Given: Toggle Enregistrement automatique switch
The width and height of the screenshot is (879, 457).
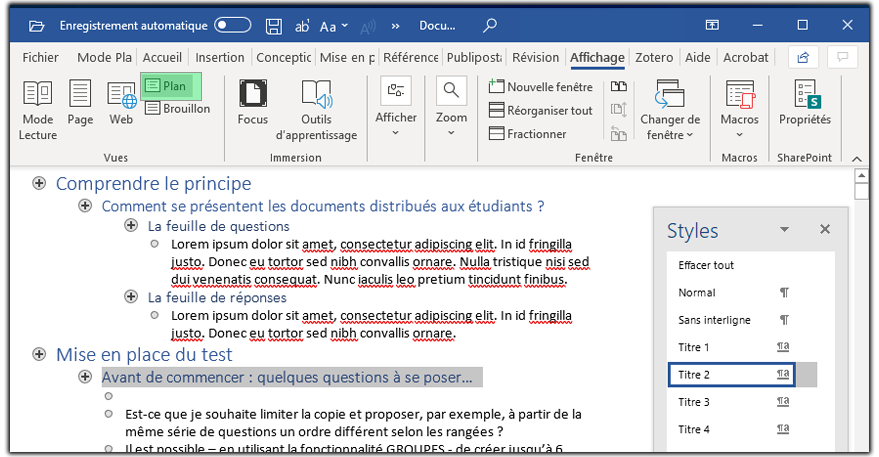Looking at the screenshot, I should [x=233, y=25].
